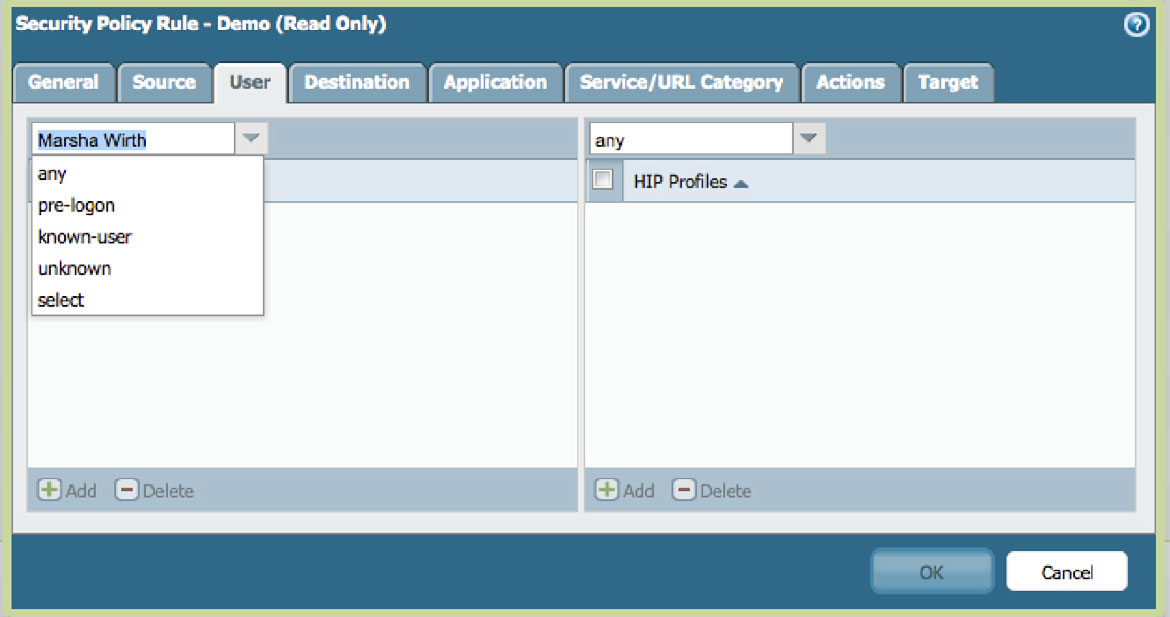The height and width of the screenshot is (617, 1170).
Task: Click the red minus Delete icon in user panel
Action: [x=127, y=490]
